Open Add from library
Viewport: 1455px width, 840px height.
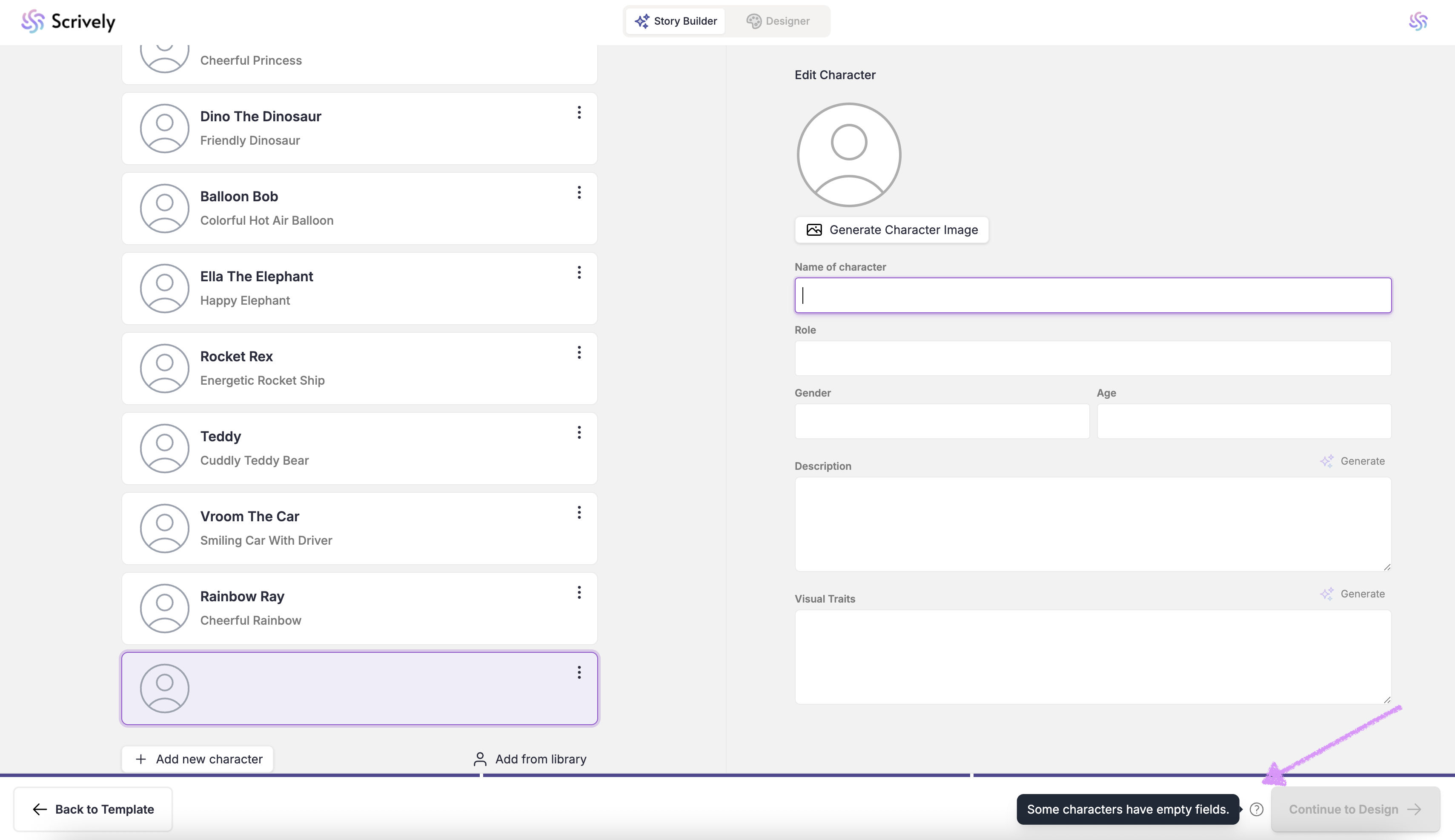[x=530, y=759]
